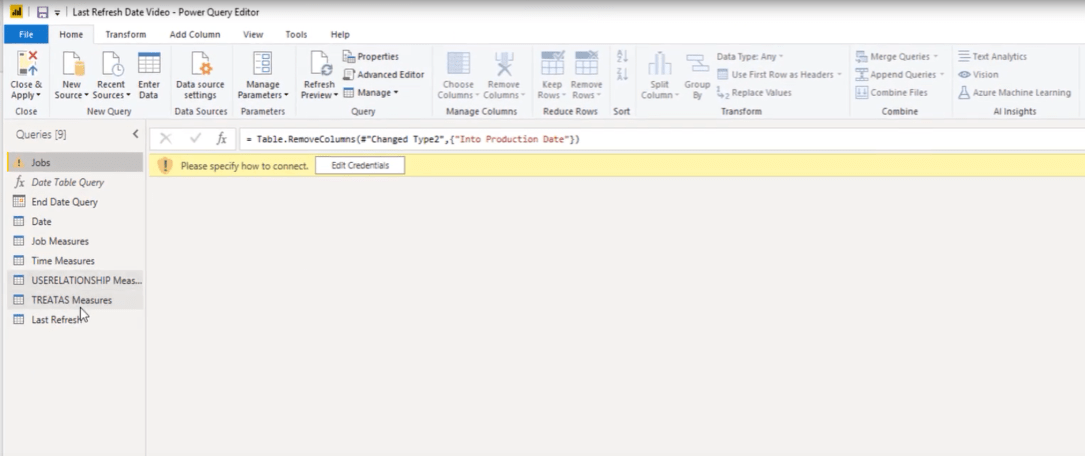Click the New Source icon

click(x=73, y=64)
